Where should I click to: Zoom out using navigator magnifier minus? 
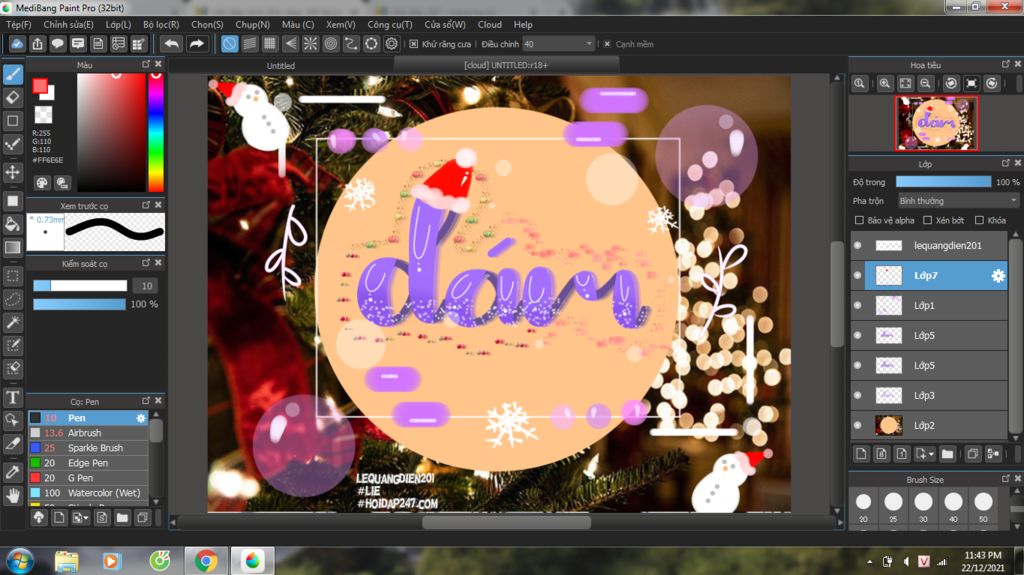tap(925, 84)
